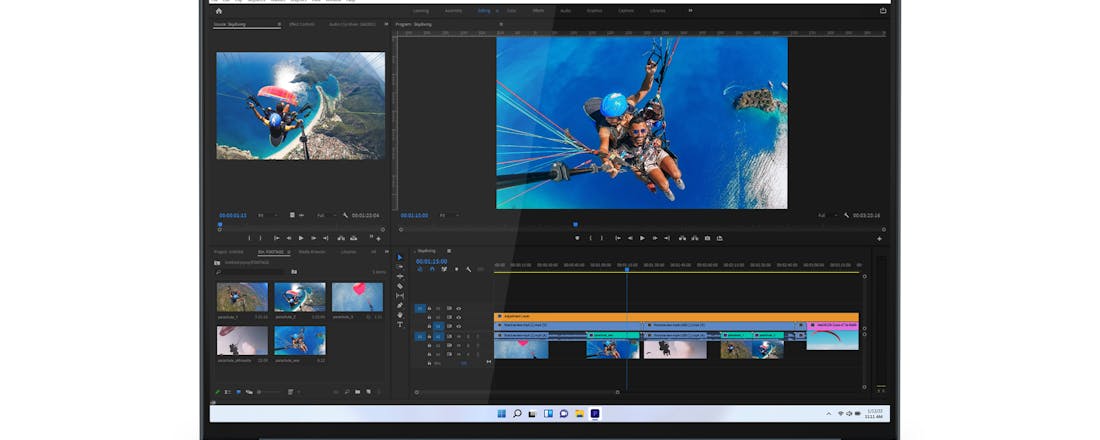Select the Ripple Edit tool

click(x=400, y=276)
